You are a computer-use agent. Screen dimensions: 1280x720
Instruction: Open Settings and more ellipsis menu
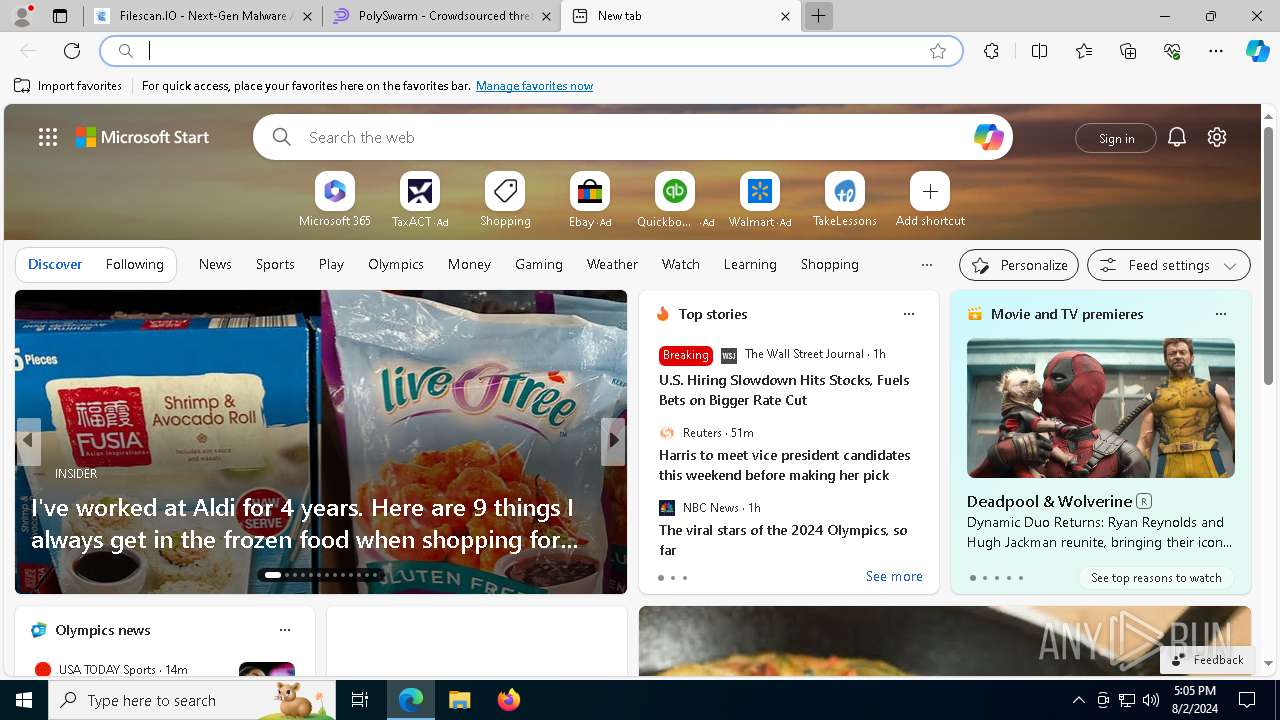pyautogui.click(x=1216, y=51)
